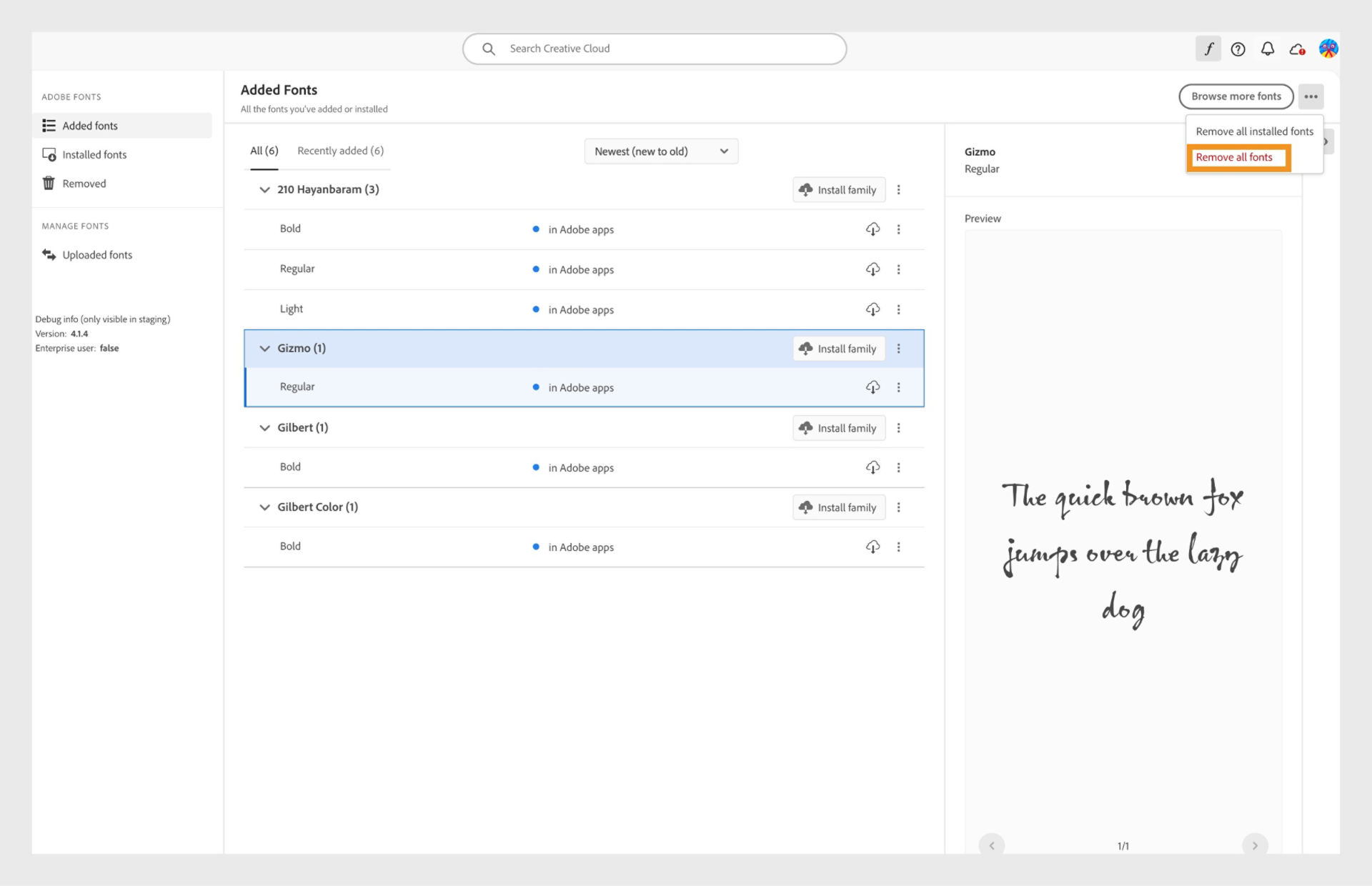Open the notifications bell icon

(x=1268, y=49)
